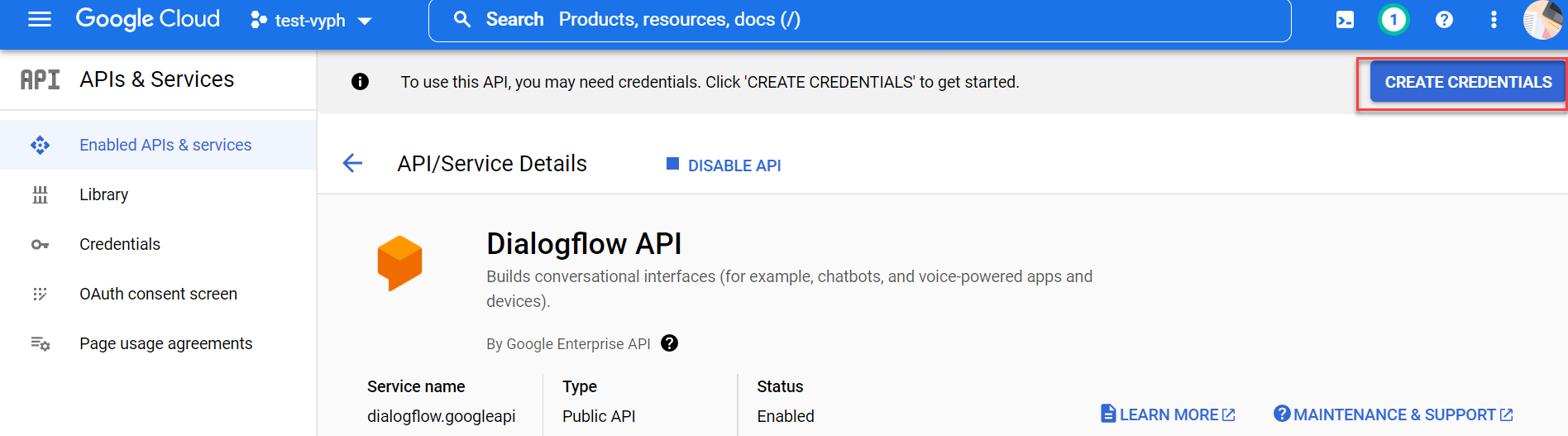Click the Dialogflow orange cube logo
Screen dimensions: 1568x436
pos(399,262)
